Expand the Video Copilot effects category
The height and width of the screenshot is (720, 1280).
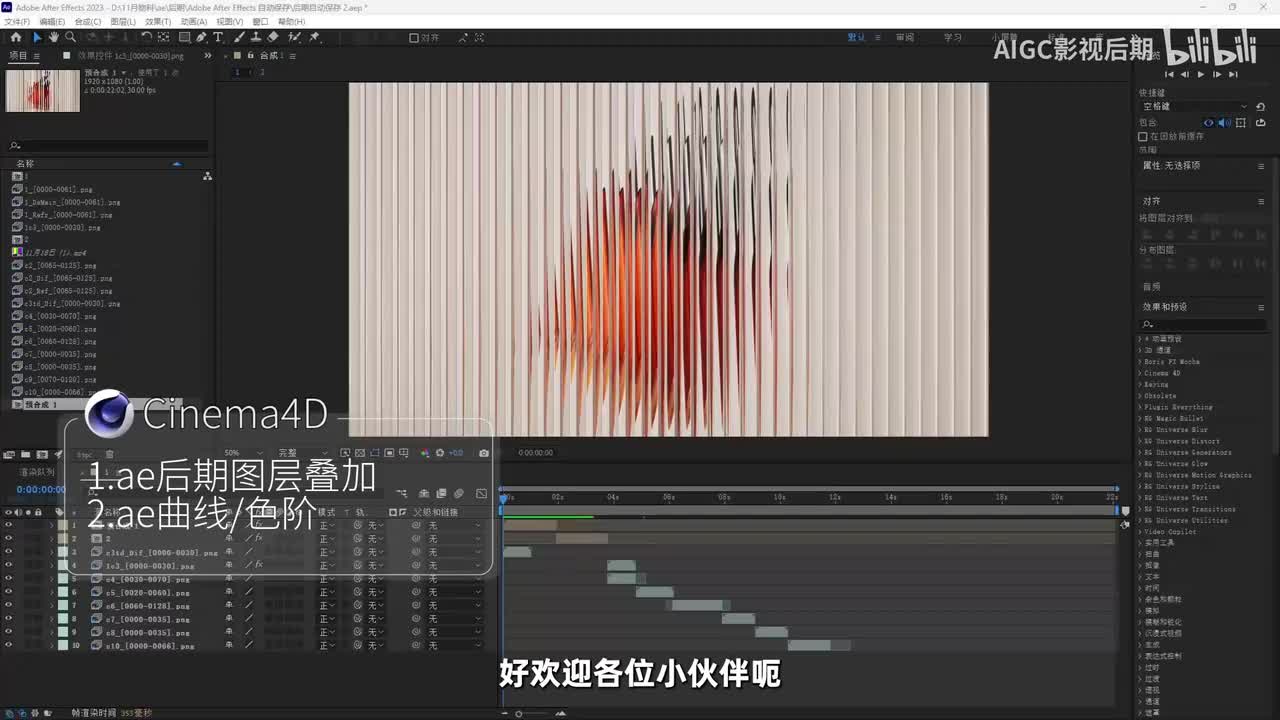coord(1139,532)
